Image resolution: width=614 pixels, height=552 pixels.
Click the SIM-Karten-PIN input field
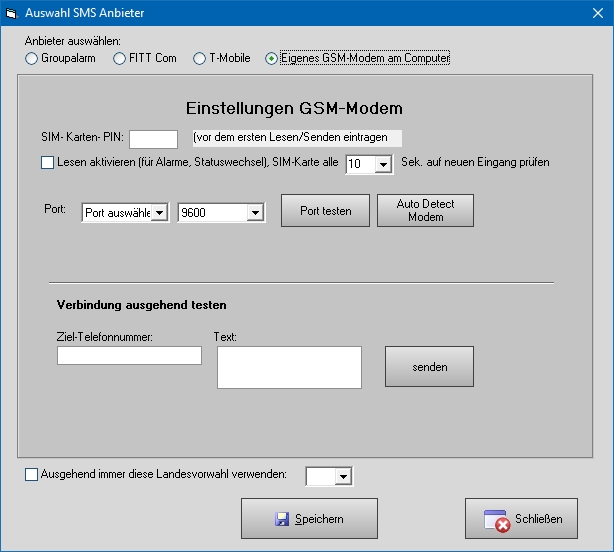[154, 139]
